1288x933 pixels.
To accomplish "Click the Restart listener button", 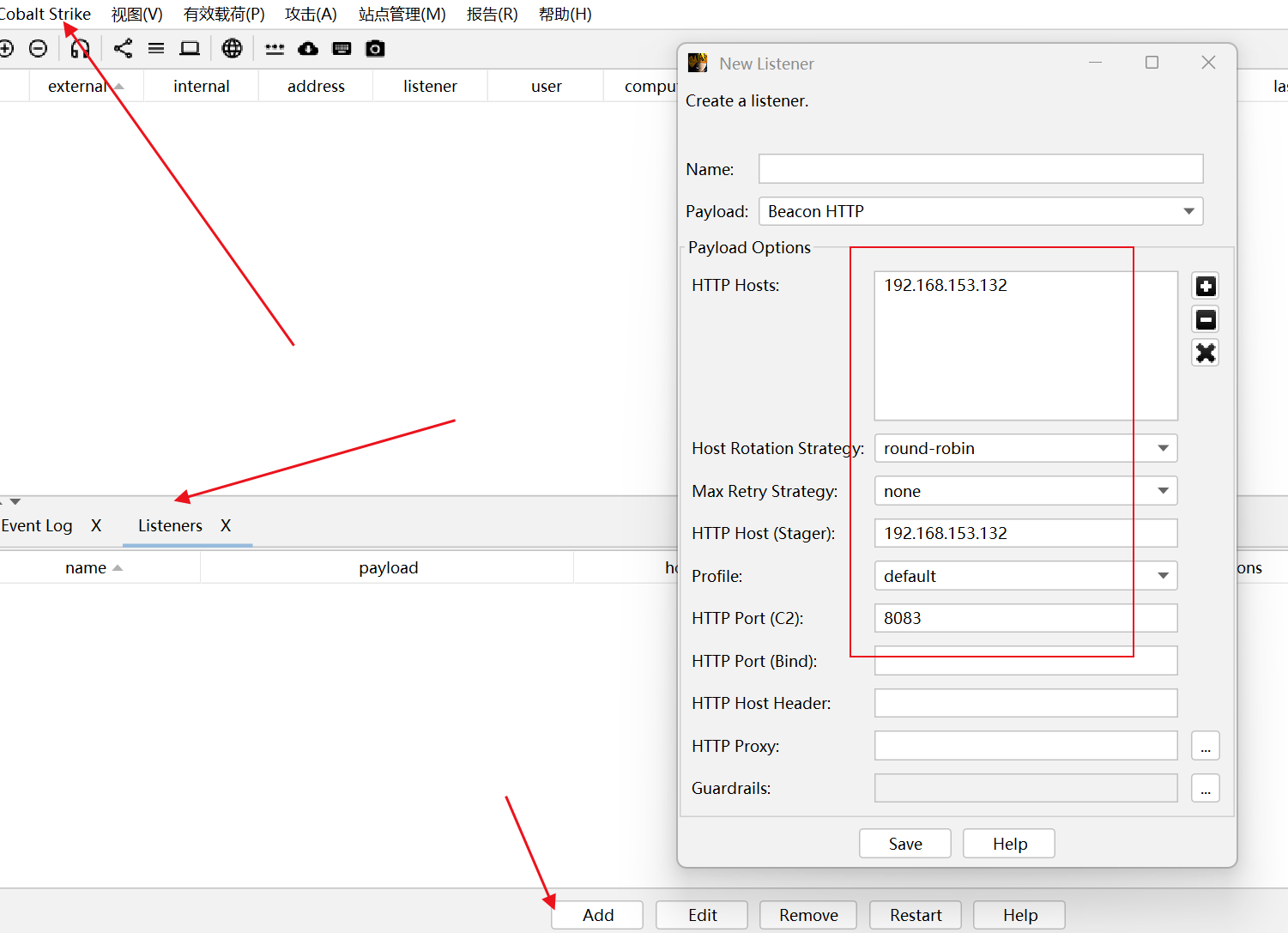I will (x=916, y=915).
